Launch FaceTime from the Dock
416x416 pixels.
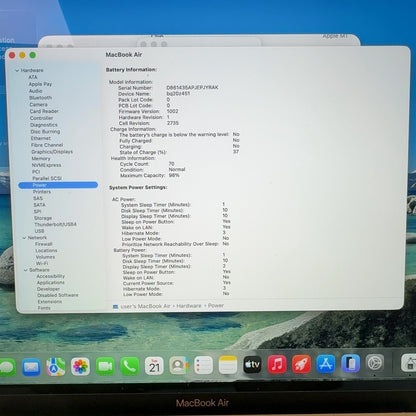pyautogui.click(x=105, y=367)
